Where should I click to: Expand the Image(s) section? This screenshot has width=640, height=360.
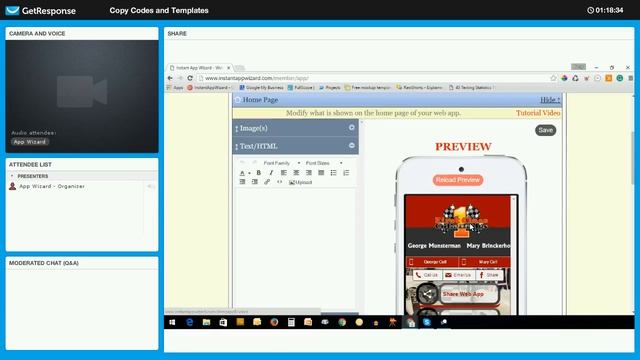[x=351, y=128]
